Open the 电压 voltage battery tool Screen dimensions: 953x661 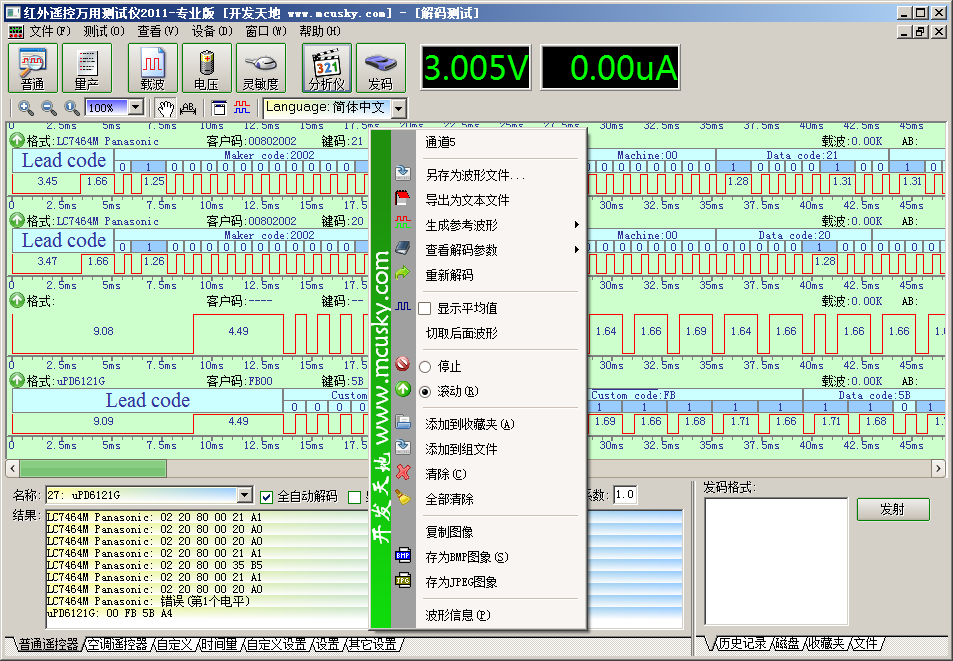(206, 68)
